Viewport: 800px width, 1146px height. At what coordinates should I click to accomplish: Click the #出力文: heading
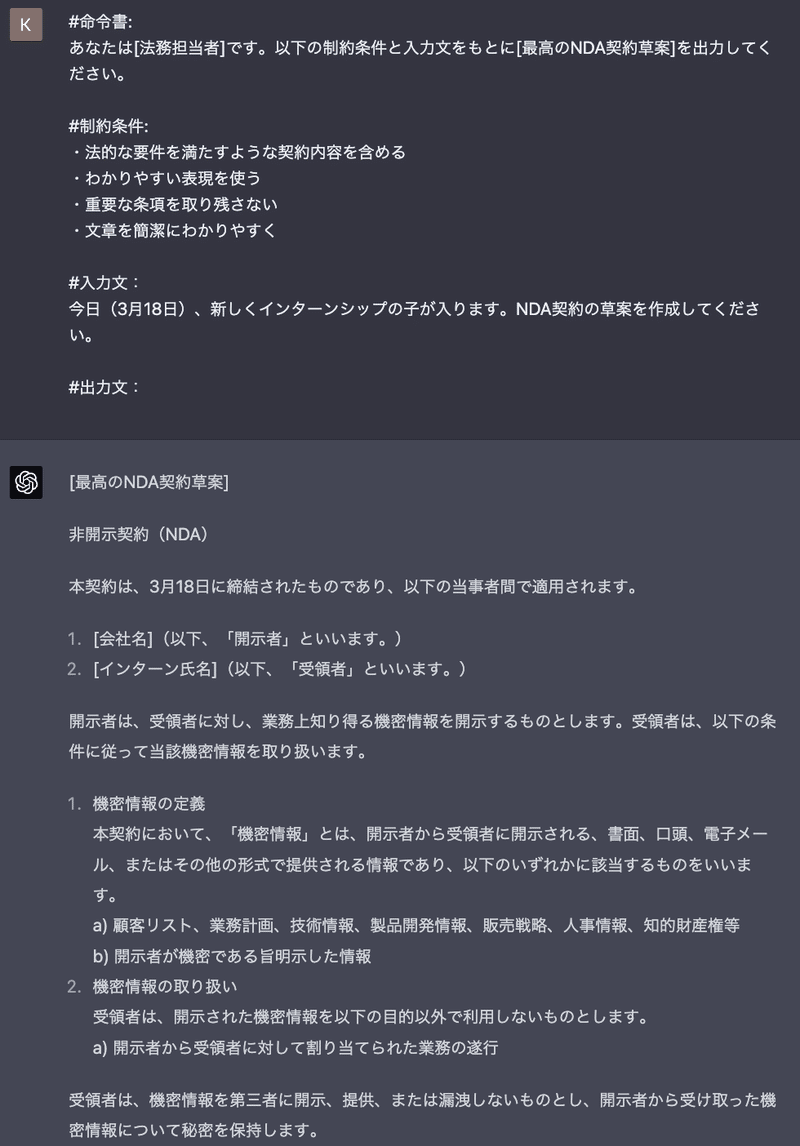[x=104, y=387]
